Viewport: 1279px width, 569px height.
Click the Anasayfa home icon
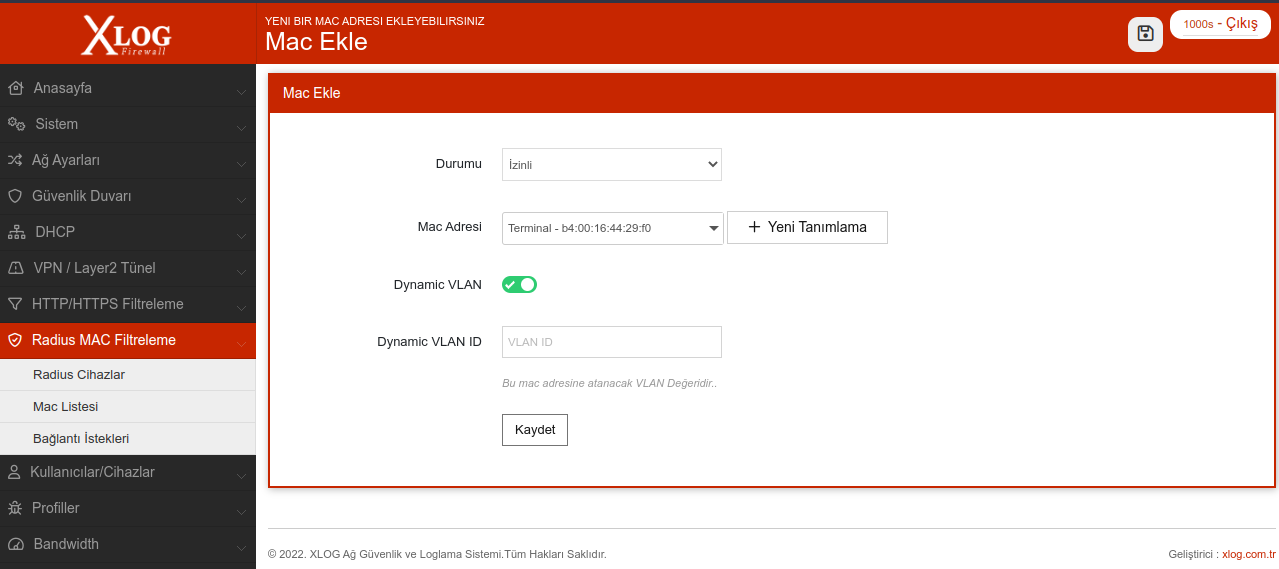coord(15,88)
